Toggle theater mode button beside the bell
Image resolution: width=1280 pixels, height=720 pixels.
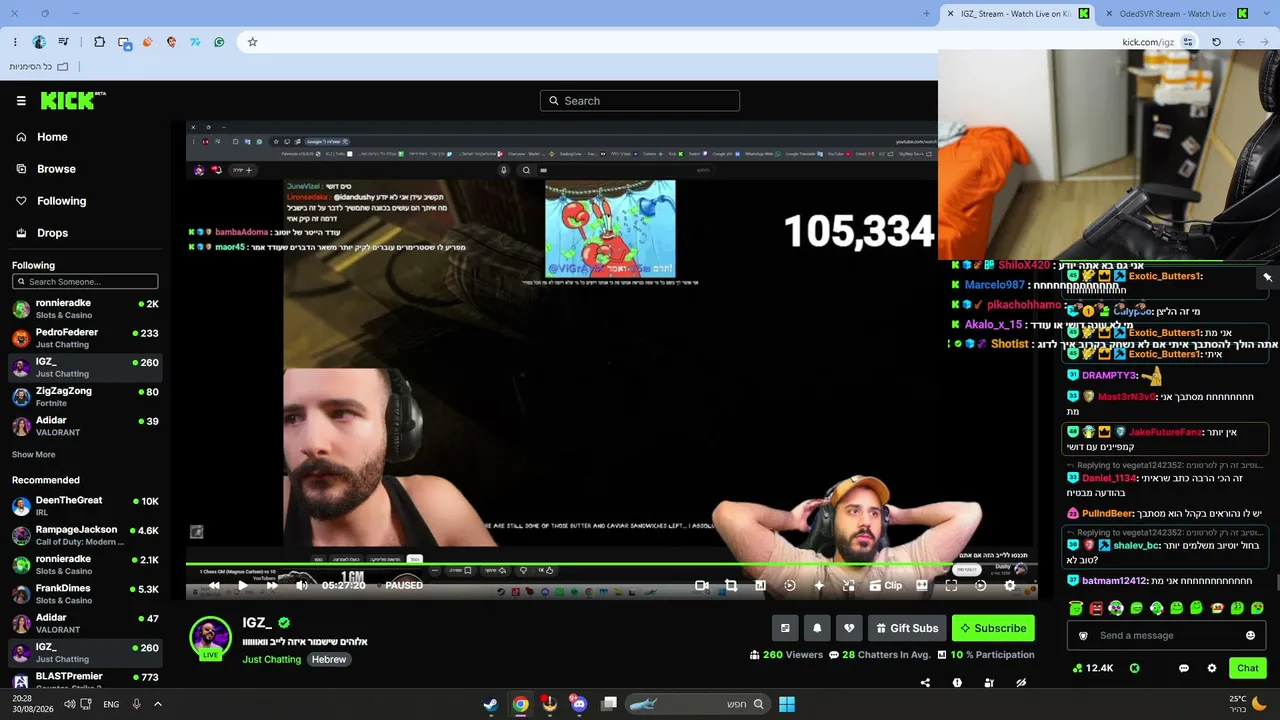coord(785,628)
